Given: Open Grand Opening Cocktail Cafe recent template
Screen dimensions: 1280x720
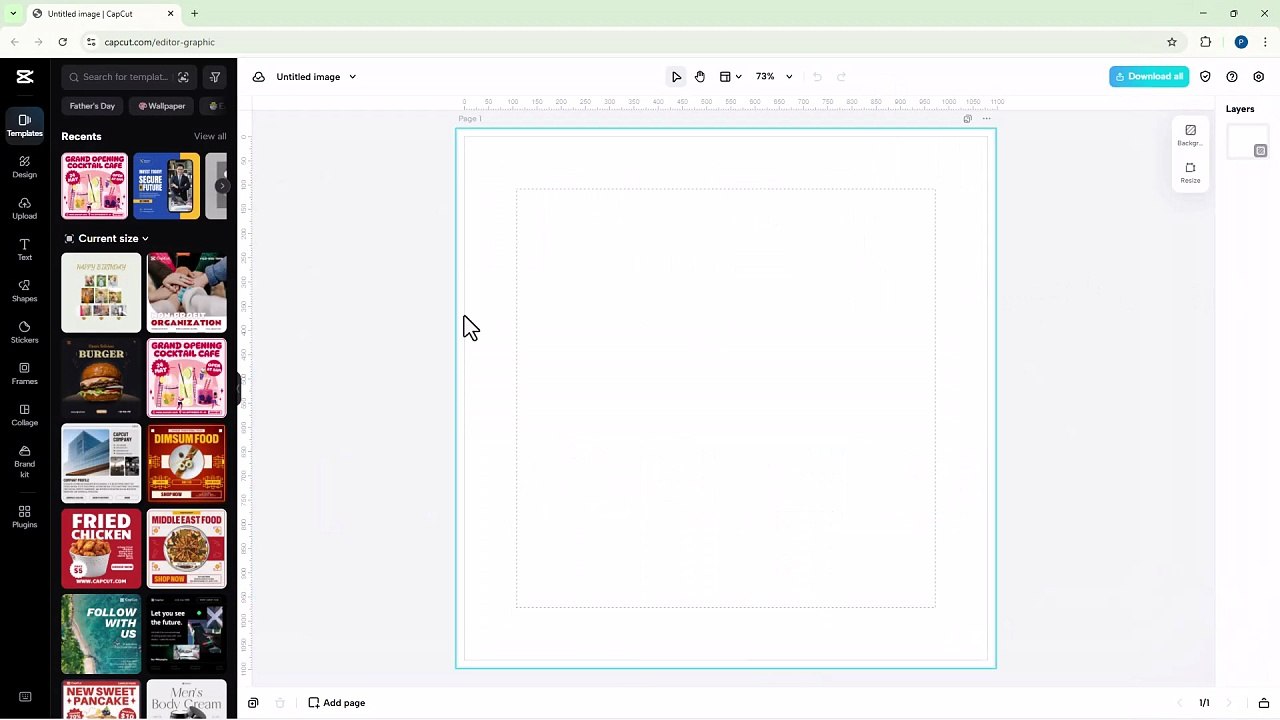Looking at the screenshot, I should pos(95,186).
